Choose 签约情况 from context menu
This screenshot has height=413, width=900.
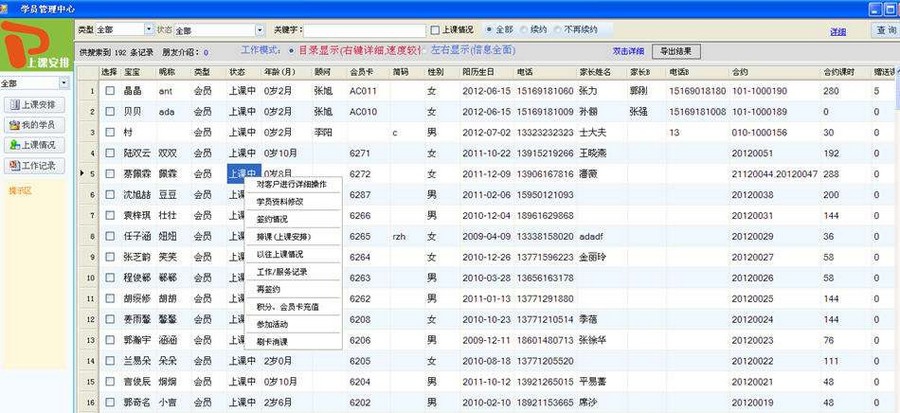(293, 219)
